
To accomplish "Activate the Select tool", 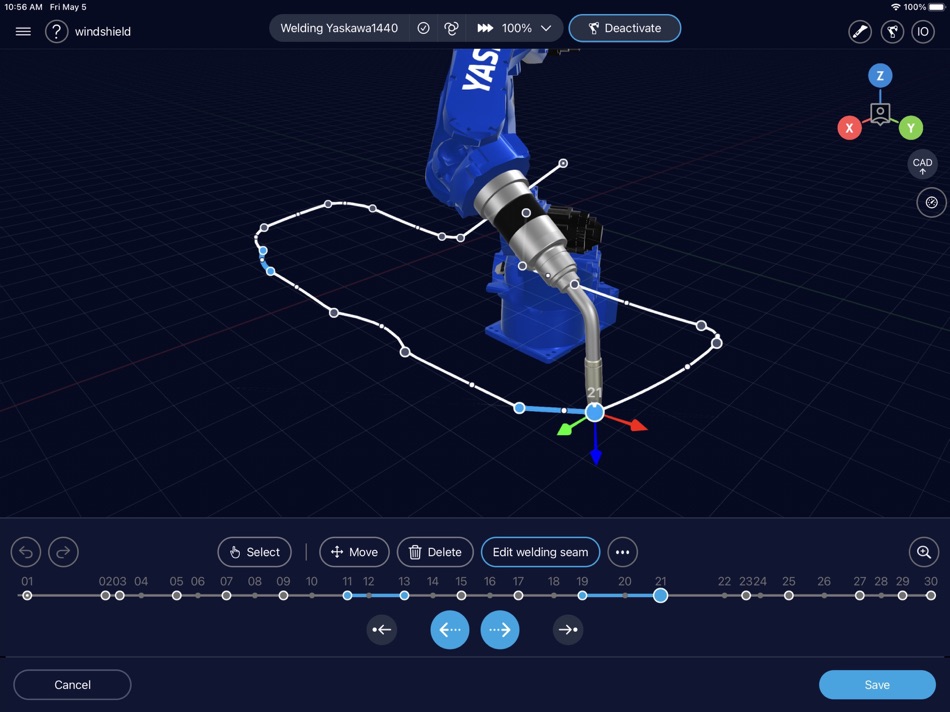I will (254, 552).
